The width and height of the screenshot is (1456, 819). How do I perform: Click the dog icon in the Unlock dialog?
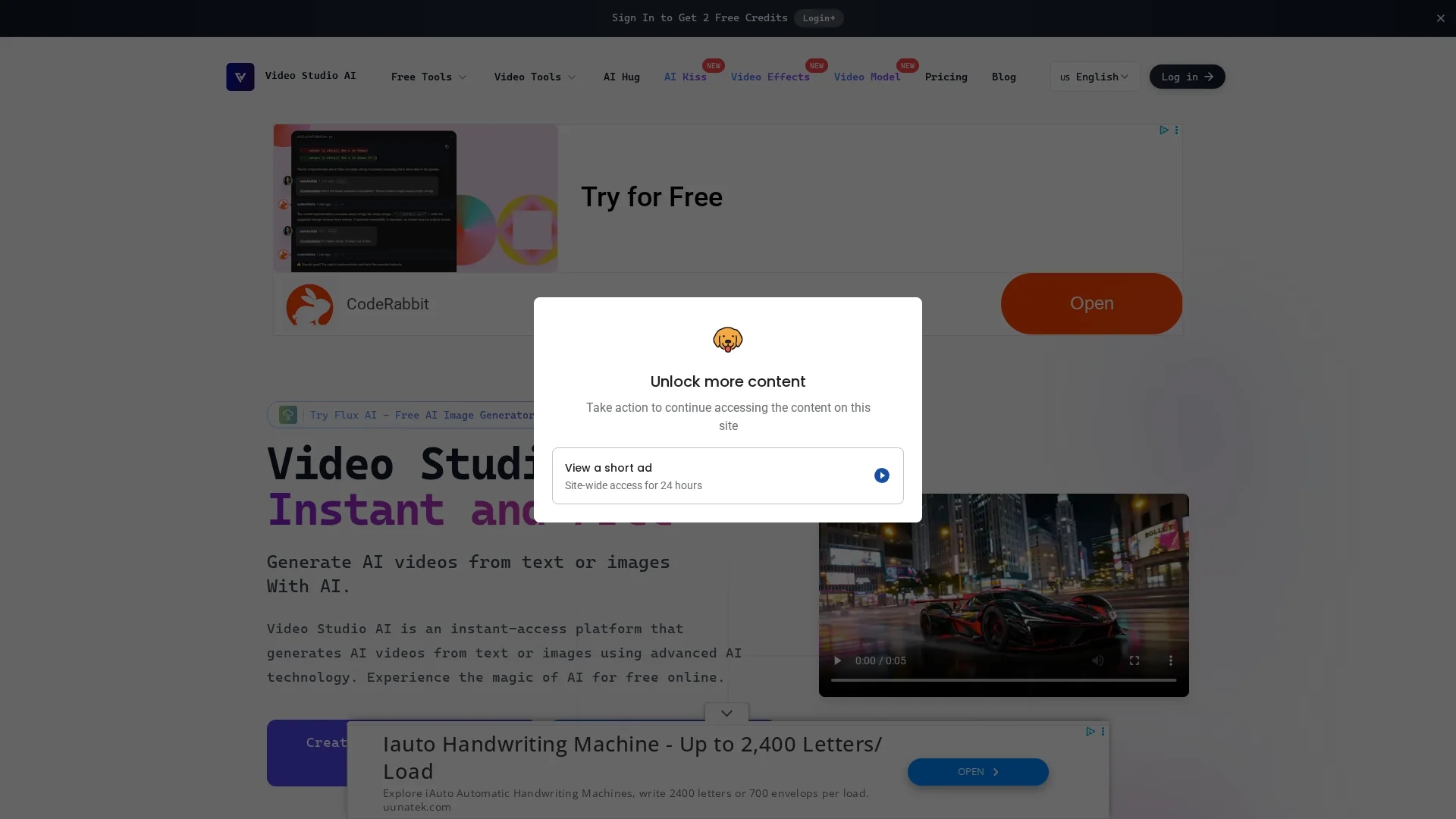pos(728,340)
